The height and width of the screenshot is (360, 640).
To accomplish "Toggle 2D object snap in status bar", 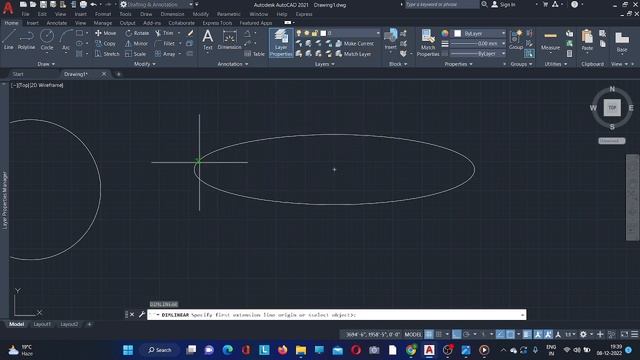I will 510,334.
